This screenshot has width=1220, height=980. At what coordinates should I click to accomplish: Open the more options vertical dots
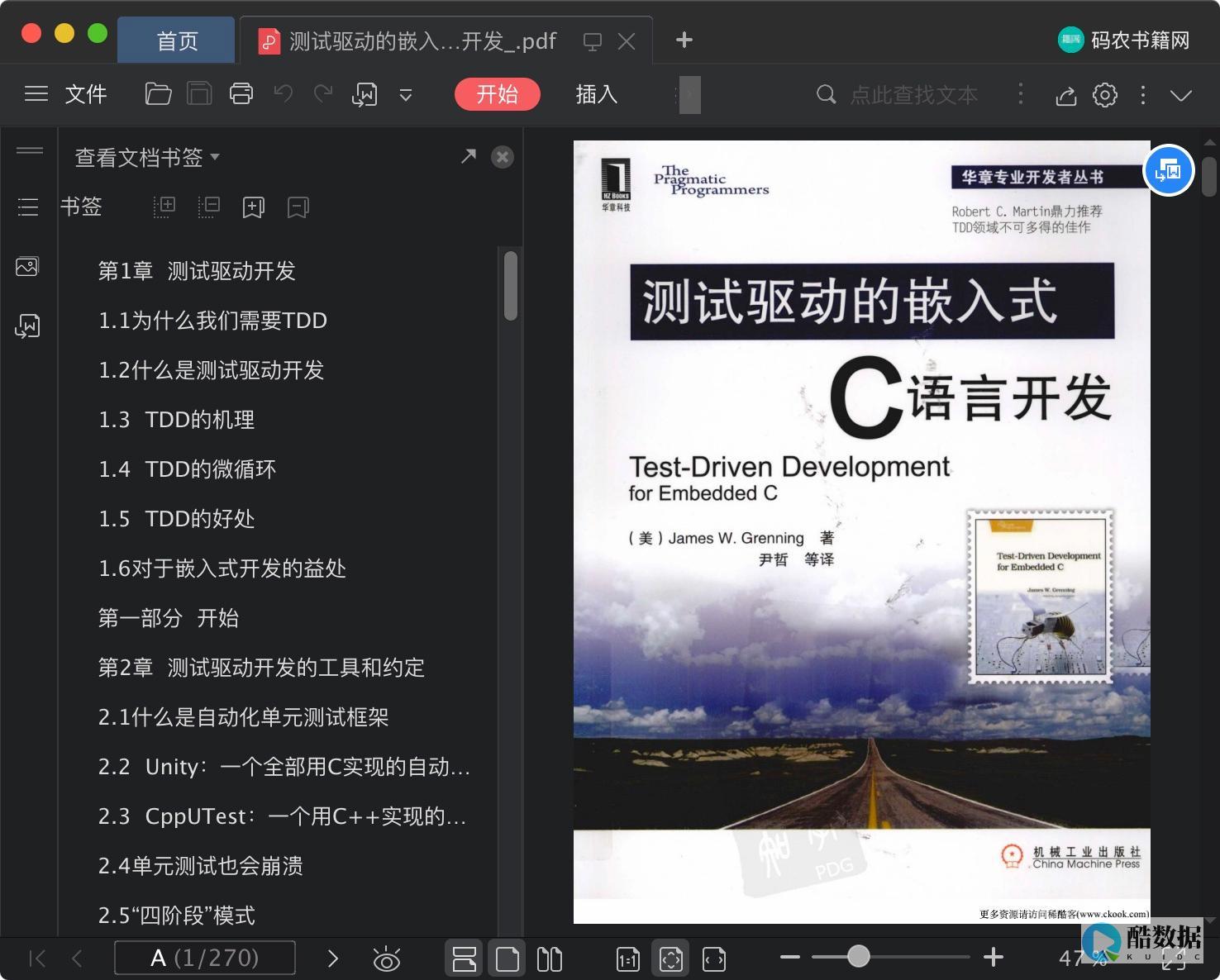1143,94
